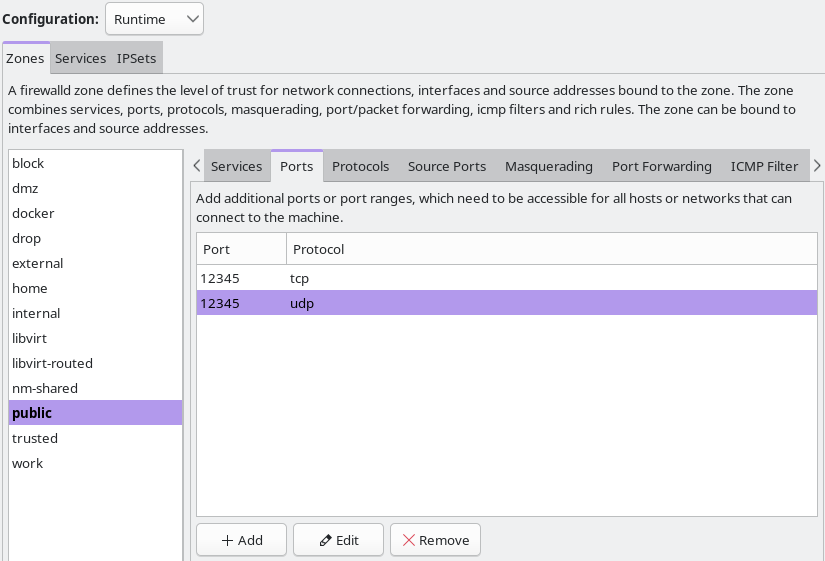Remove the selected port entry

tap(435, 540)
